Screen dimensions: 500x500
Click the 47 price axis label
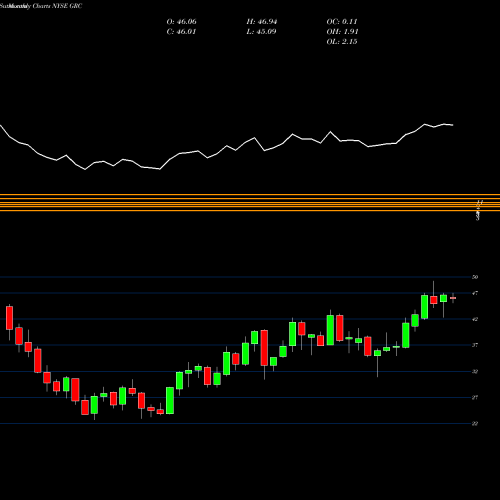coord(475,293)
